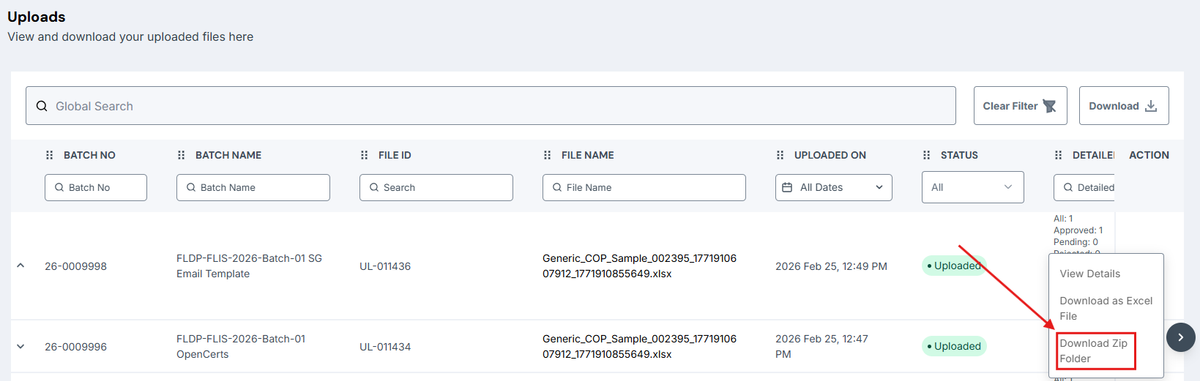Screen dimensions: 1200x381
Task: Click batch number 26-0009996
Action: point(76,347)
